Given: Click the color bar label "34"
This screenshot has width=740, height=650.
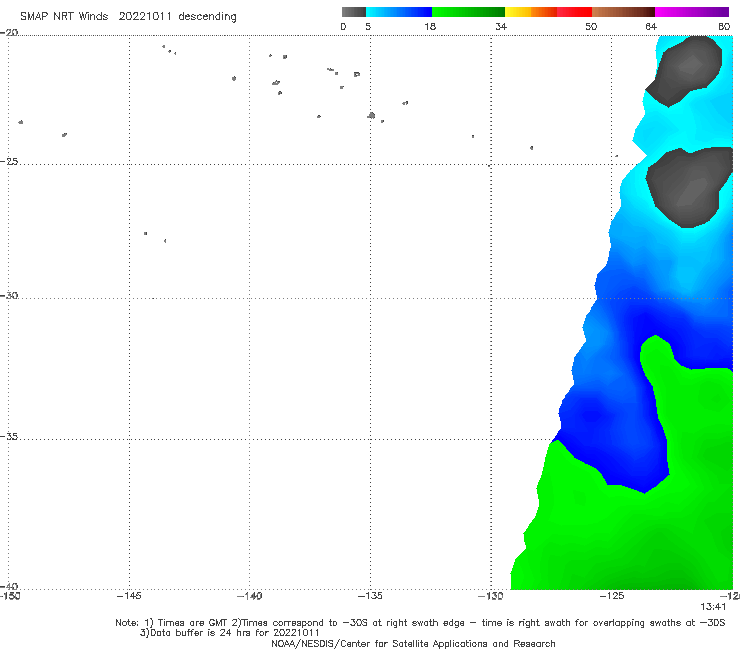Looking at the screenshot, I should 501,26.
